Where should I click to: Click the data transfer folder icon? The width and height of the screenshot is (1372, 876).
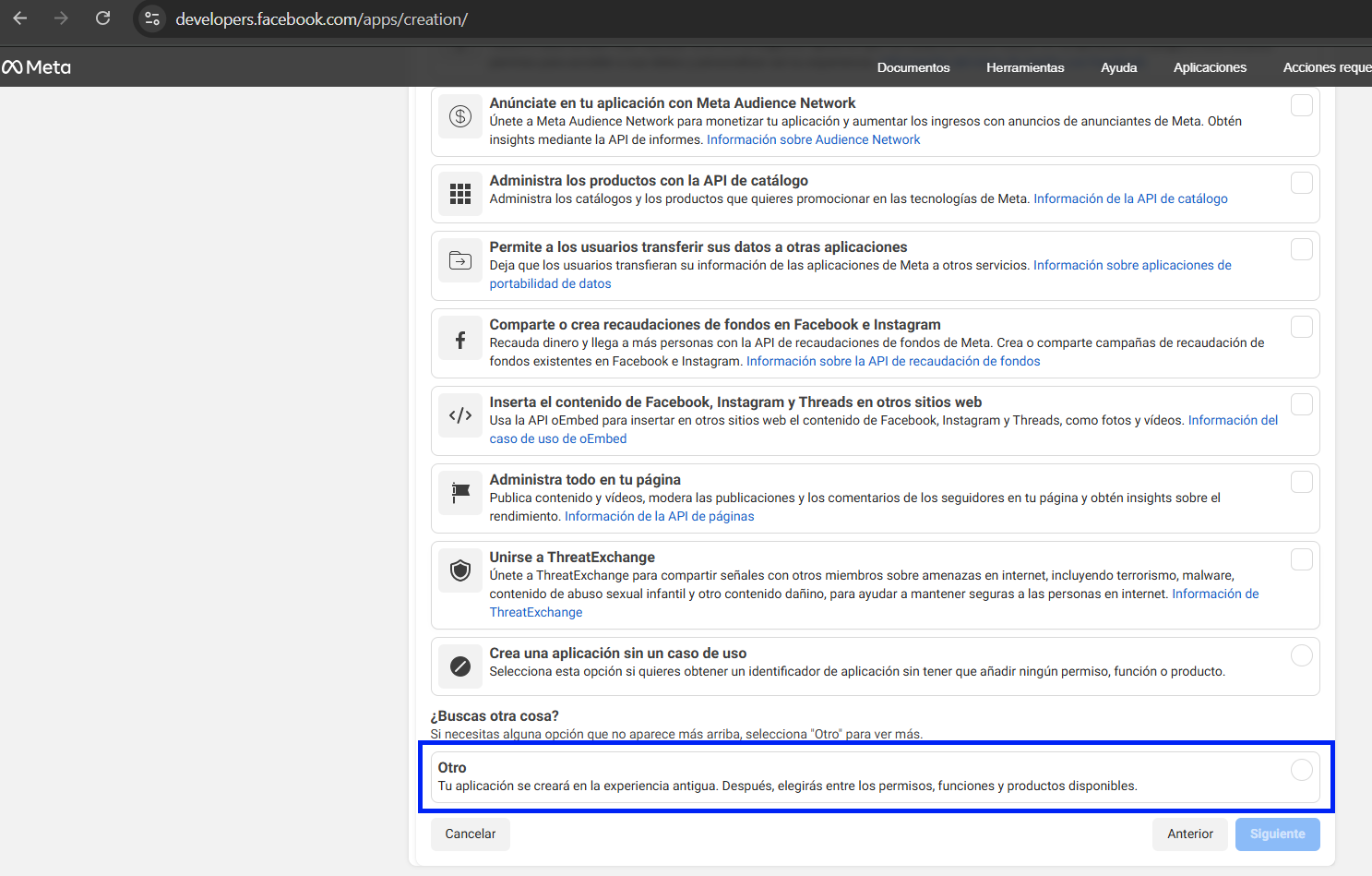coord(459,261)
